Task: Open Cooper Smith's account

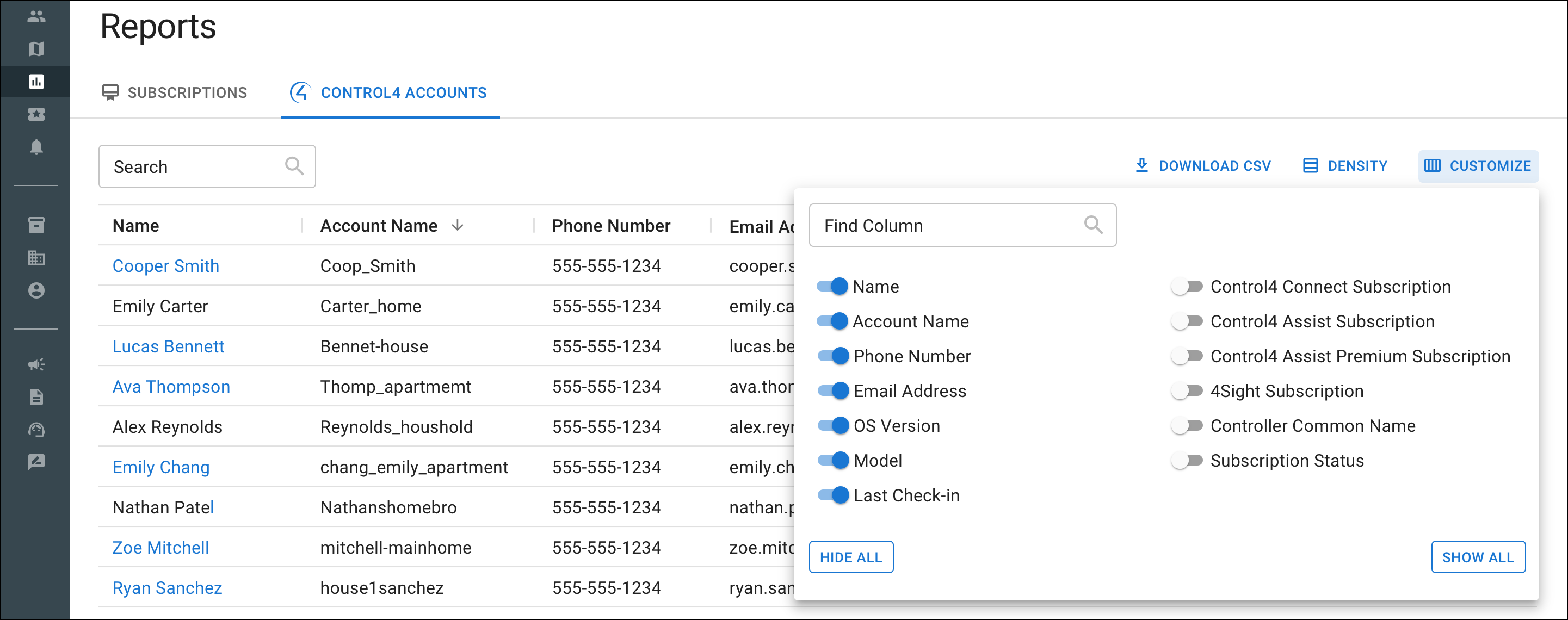Action: tap(165, 265)
